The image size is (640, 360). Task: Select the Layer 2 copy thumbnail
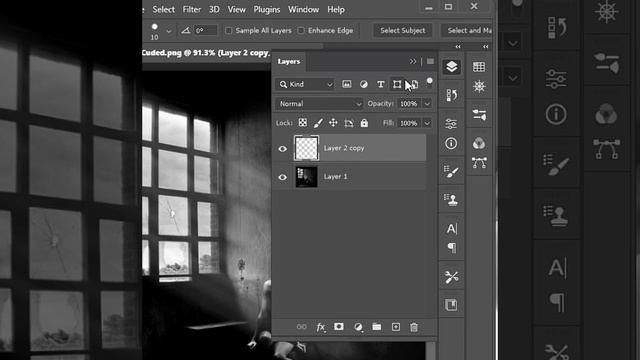[x=306, y=148]
